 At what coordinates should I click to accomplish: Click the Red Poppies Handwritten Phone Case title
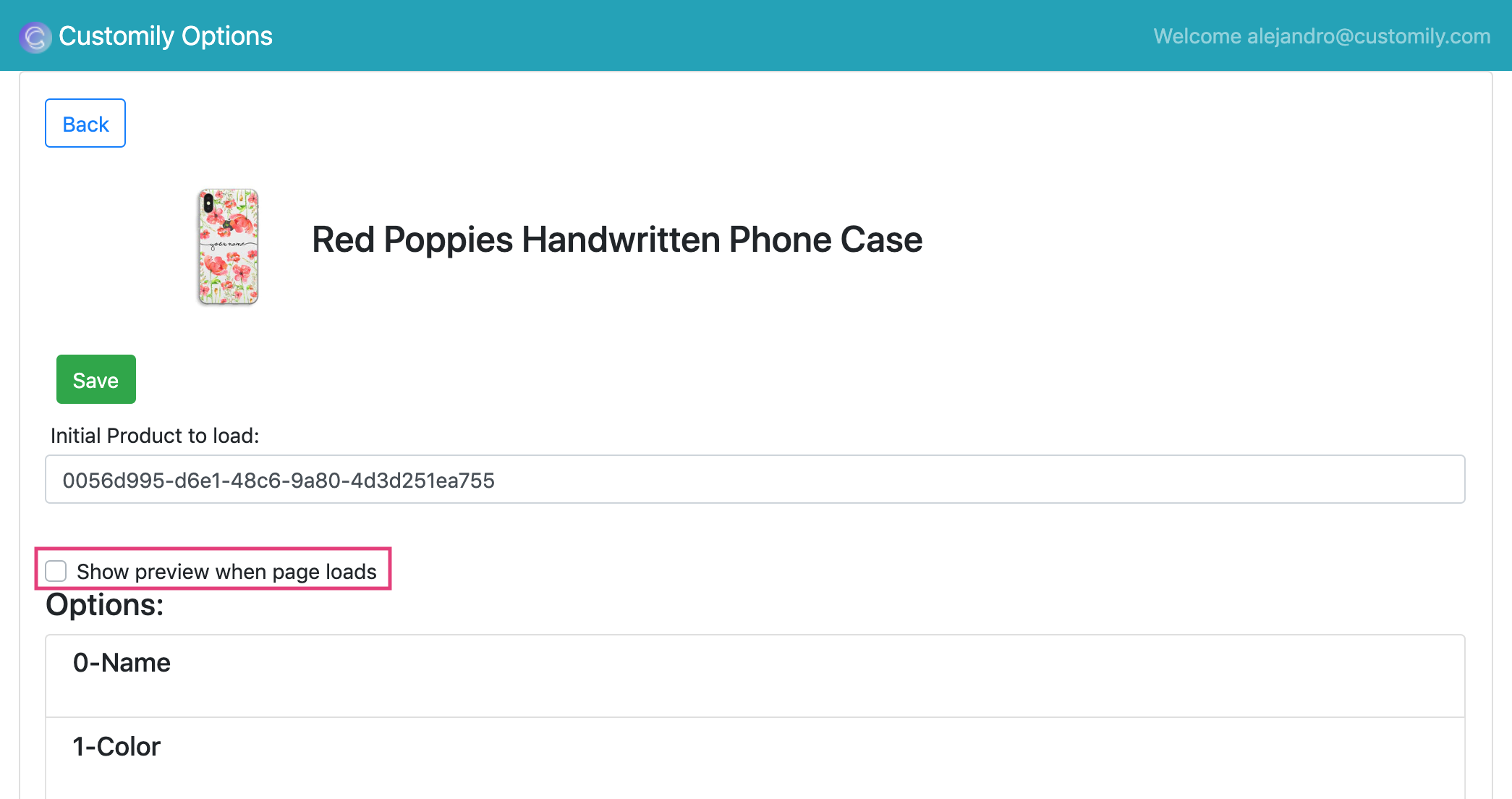[x=616, y=240]
